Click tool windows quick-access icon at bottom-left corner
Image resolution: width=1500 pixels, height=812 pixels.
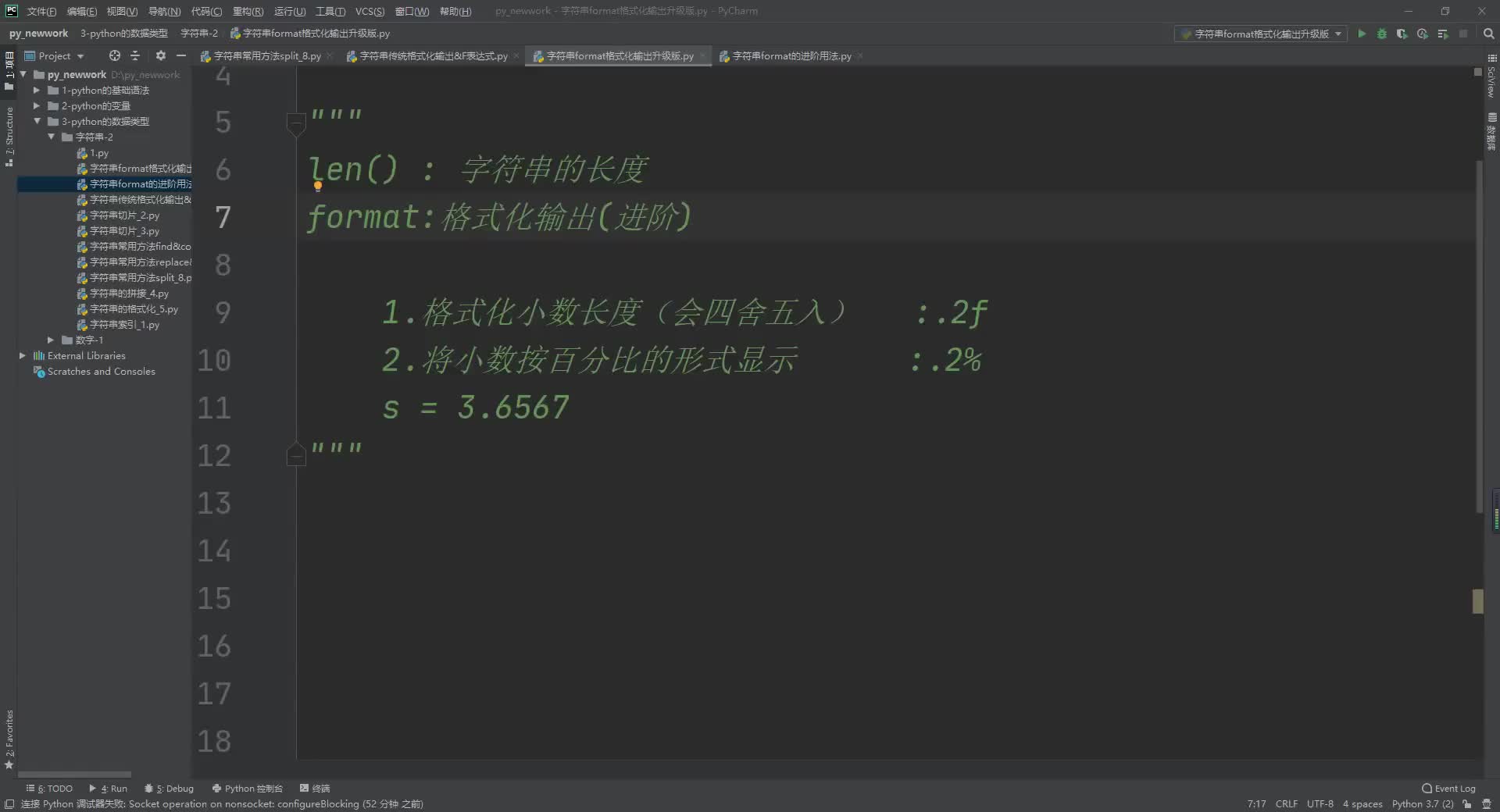[9, 803]
